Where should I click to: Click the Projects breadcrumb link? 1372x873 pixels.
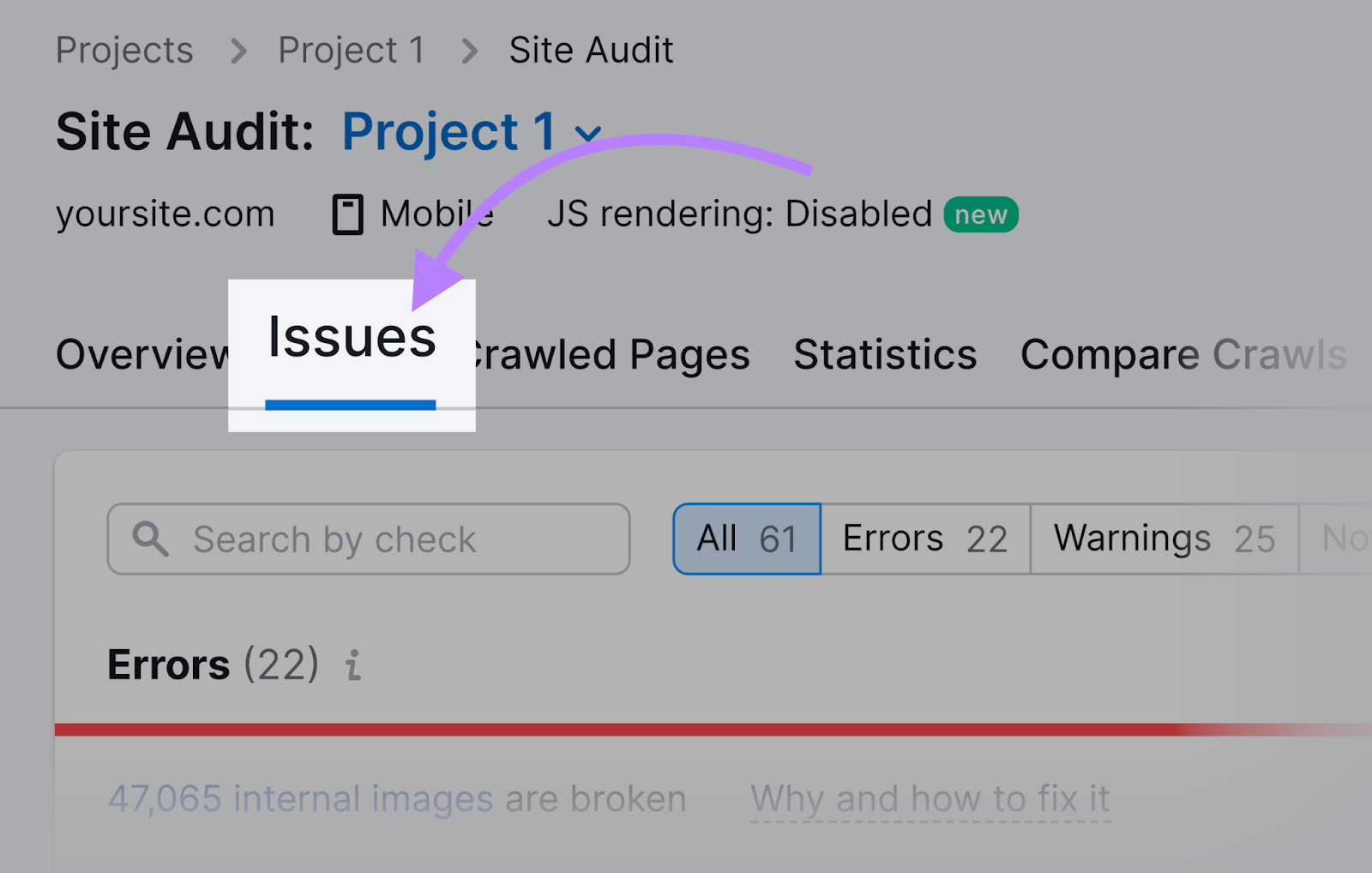point(124,50)
